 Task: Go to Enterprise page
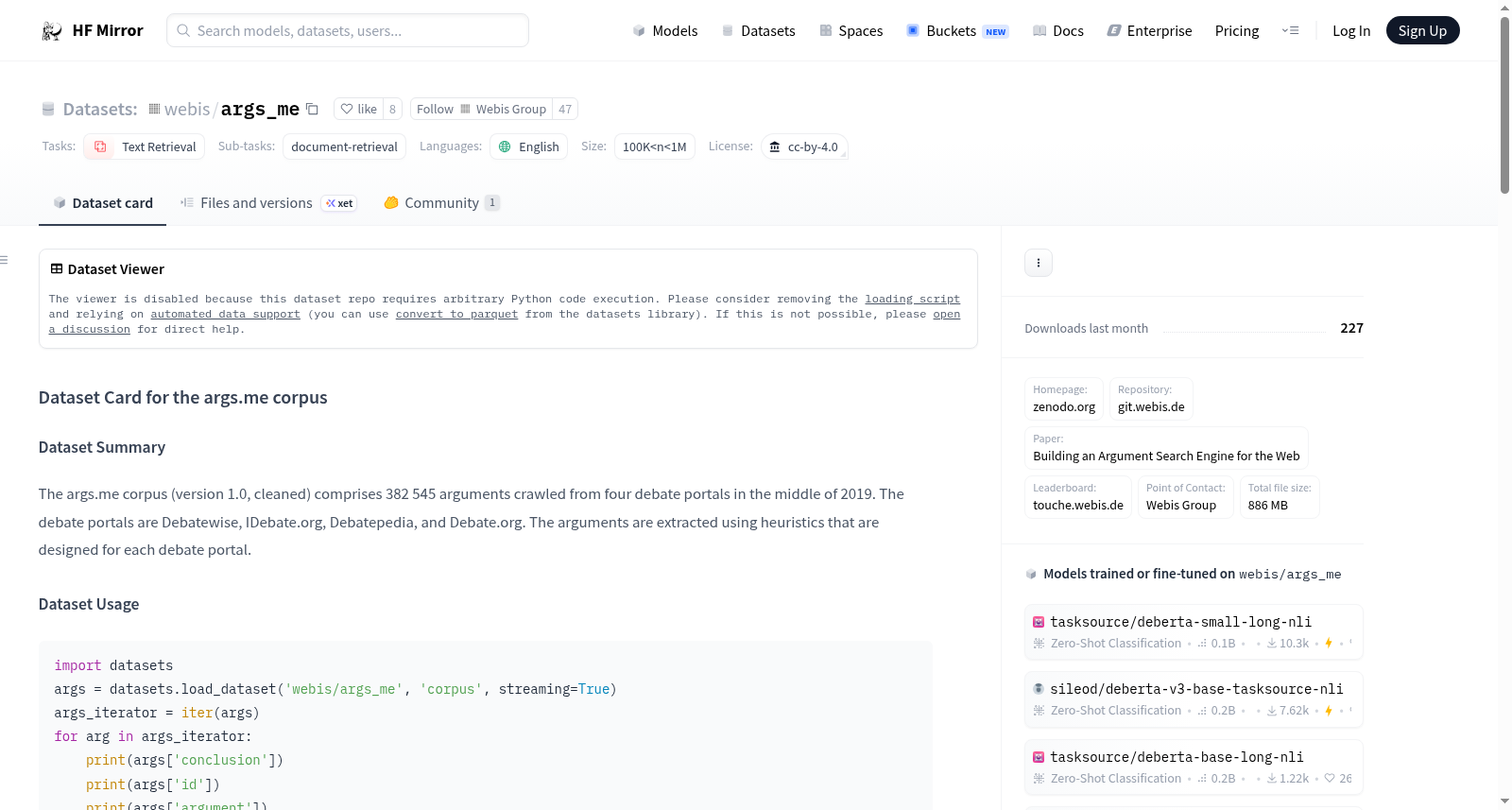1149,30
